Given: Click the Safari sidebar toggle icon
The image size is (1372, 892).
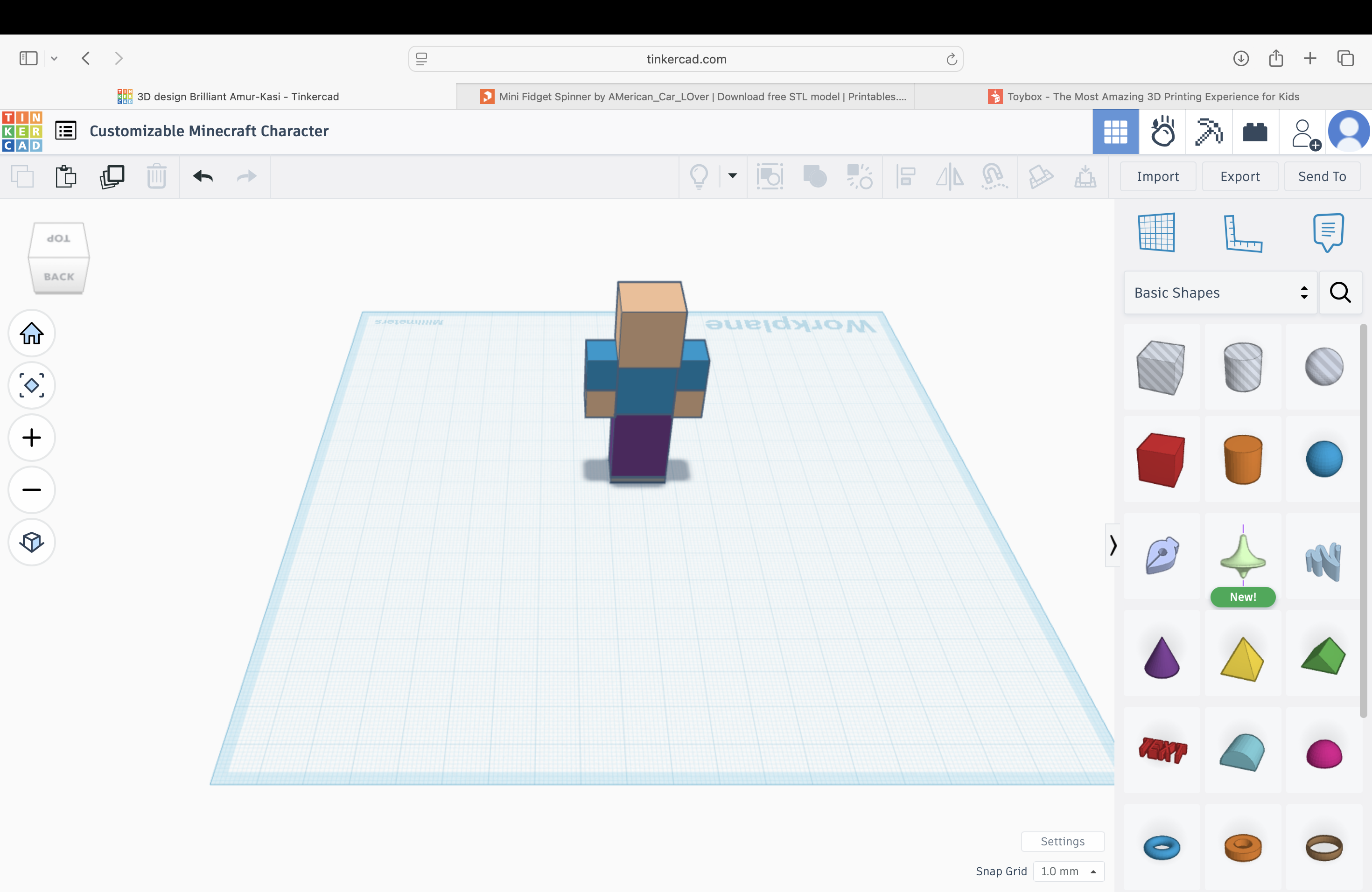Looking at the screenshot, I should pyautogui.click(x=28, y=58).
